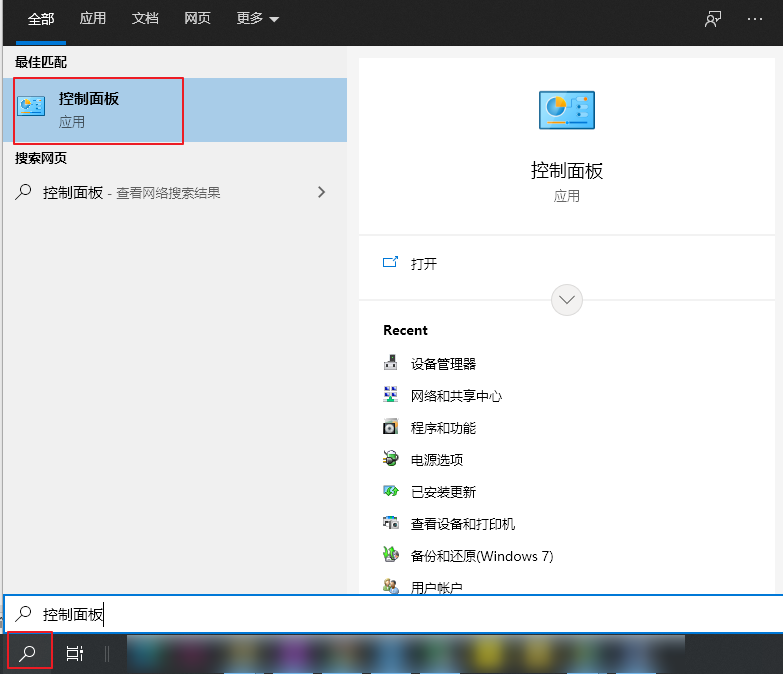Expand actions with the circular chevron button
Viewport: 783px width, 674px height.
tap(567, 300)
